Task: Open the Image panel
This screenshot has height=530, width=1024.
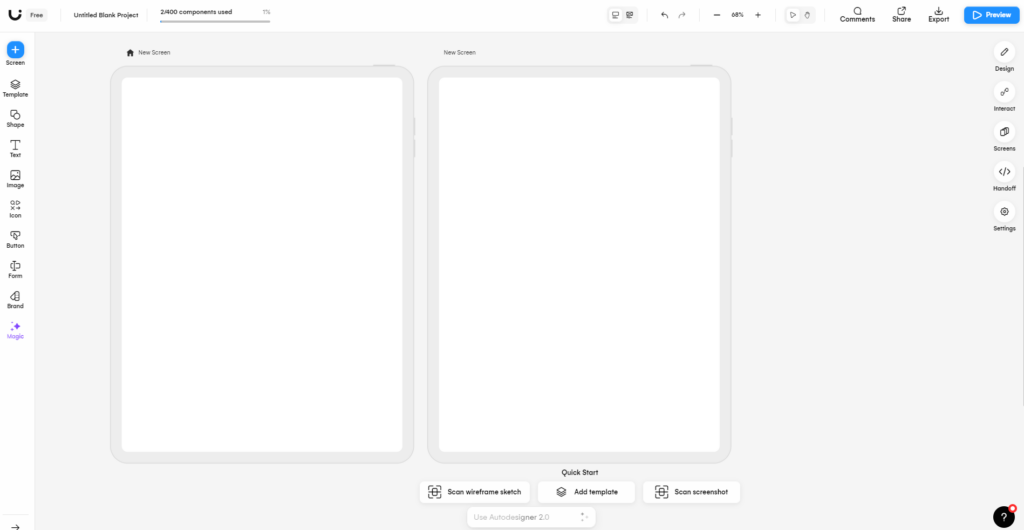Action: (x=15, y=178)
